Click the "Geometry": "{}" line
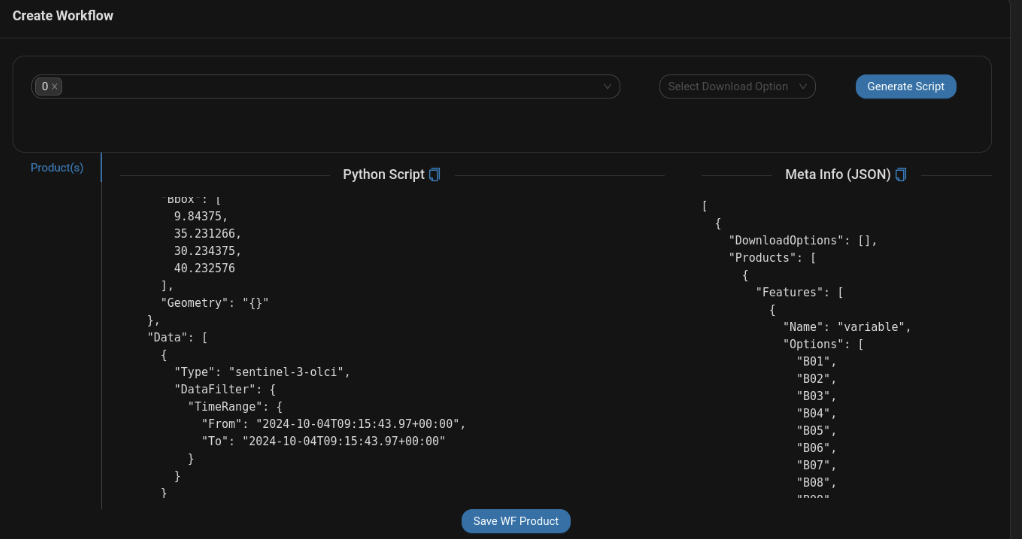Viewport: 1022px width, 539px height. click(214, 303)
